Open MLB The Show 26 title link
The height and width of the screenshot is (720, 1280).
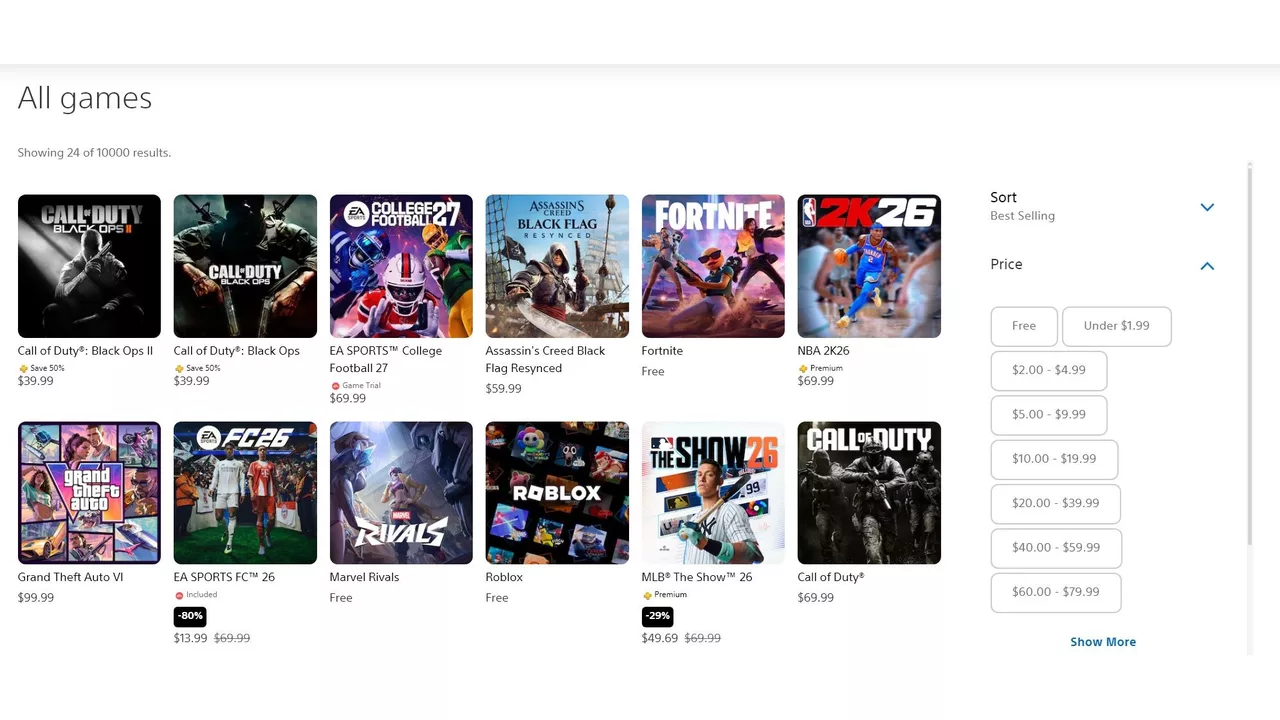pos(697,577)
